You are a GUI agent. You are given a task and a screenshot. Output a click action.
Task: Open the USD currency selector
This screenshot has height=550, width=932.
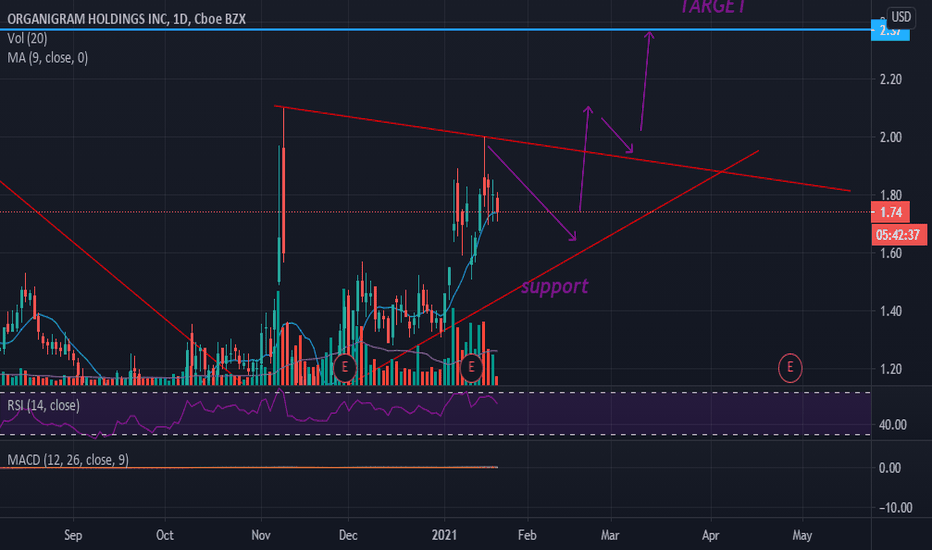tap(901, 17)
